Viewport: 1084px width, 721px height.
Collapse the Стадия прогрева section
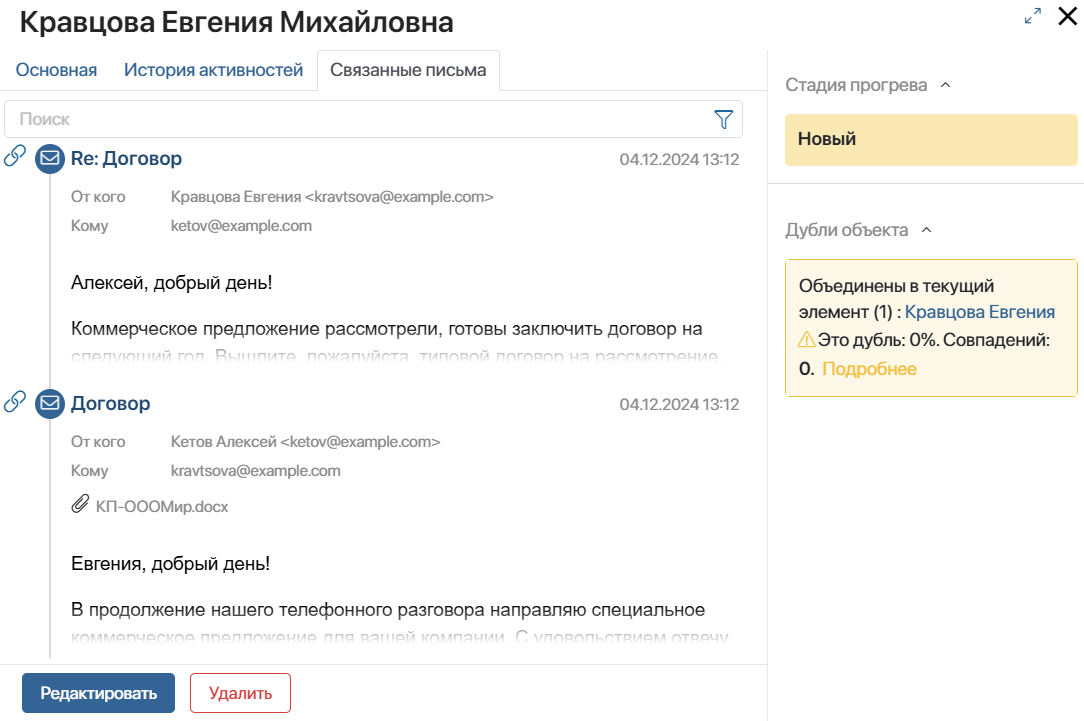click(x=946, y=85)
